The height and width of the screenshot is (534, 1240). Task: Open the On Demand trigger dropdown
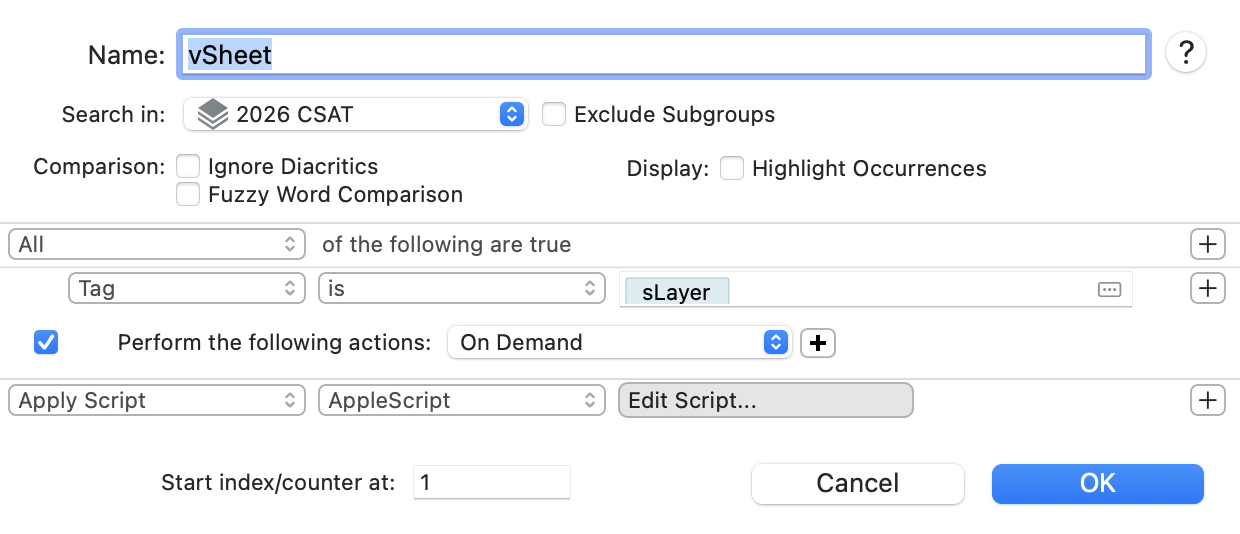[620, 342]
